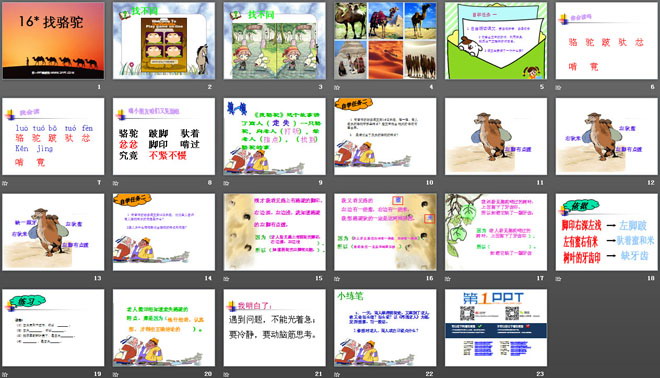The width and height of the screenshot is (660, 378).
Task: Select slide 16 with red boxed characters
Action: point(385,232)
